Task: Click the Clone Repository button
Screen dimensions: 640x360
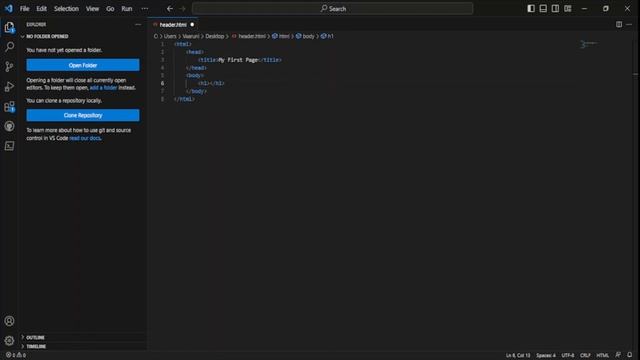Action: point(83,115)
